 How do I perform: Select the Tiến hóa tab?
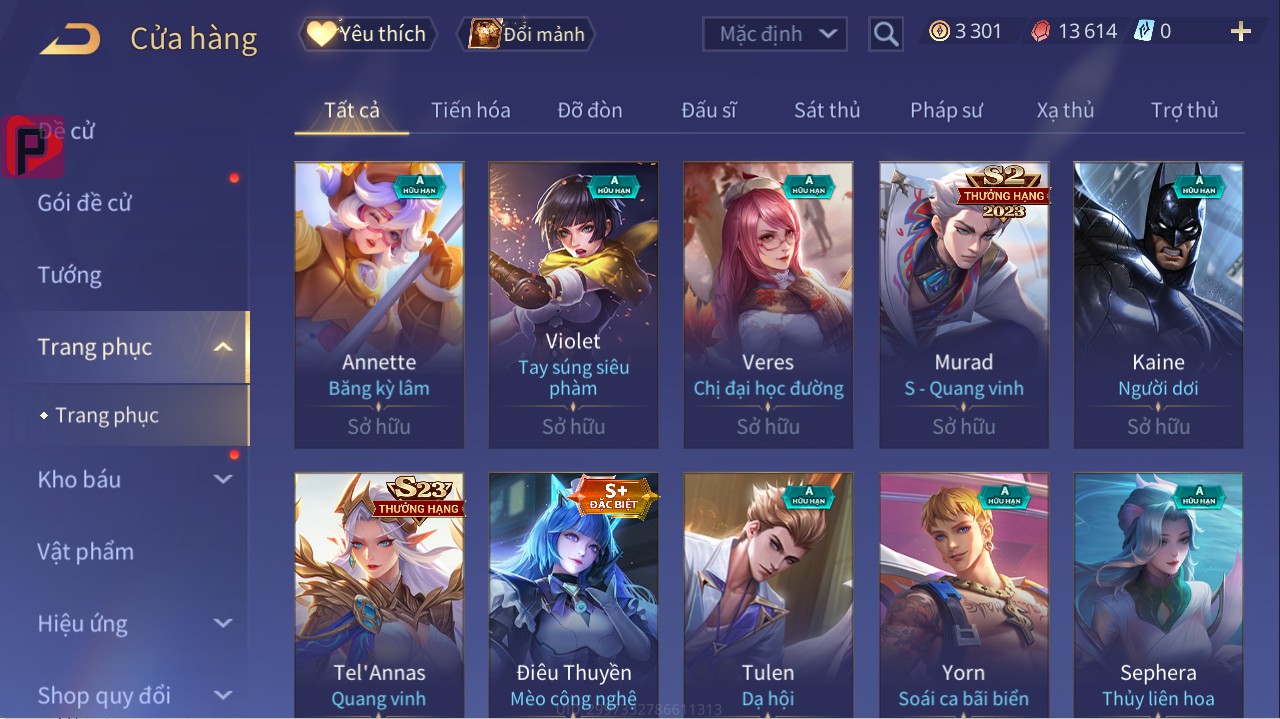(x=471, y=110)
